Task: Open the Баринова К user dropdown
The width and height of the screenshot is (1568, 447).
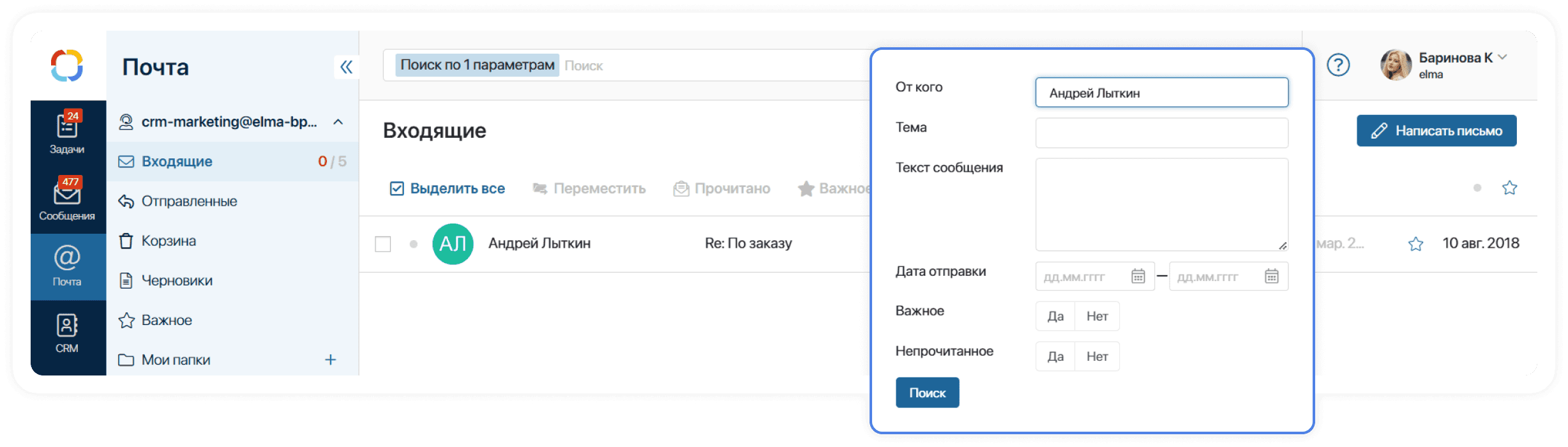Action: click(1502, 57)
